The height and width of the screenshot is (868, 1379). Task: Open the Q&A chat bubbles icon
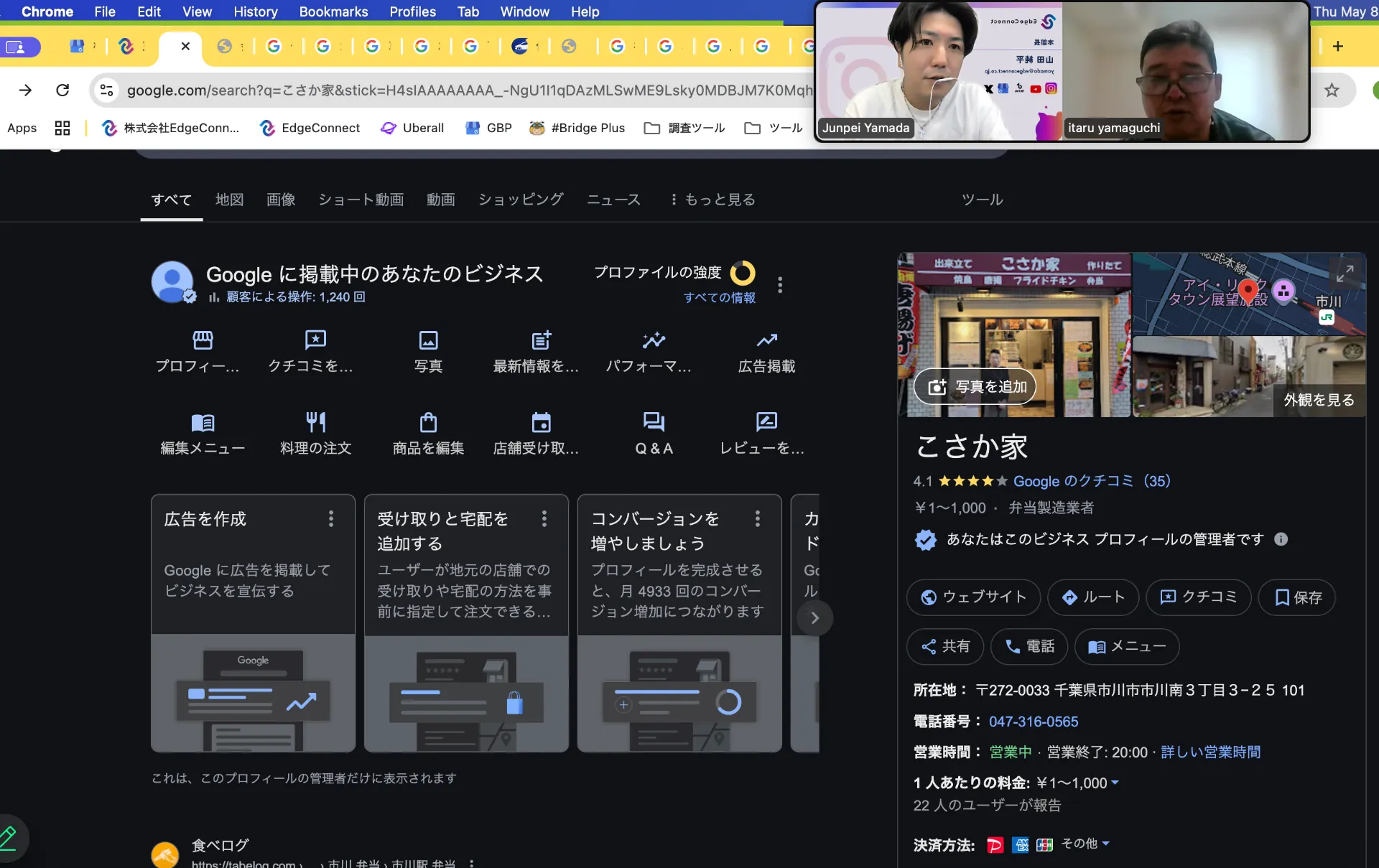point(654,421)
